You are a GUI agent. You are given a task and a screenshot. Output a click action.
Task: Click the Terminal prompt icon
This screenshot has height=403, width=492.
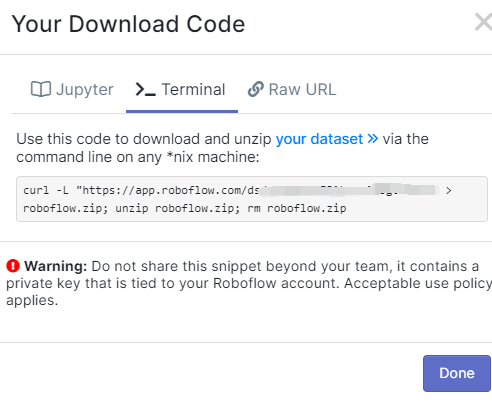(145, 89)
